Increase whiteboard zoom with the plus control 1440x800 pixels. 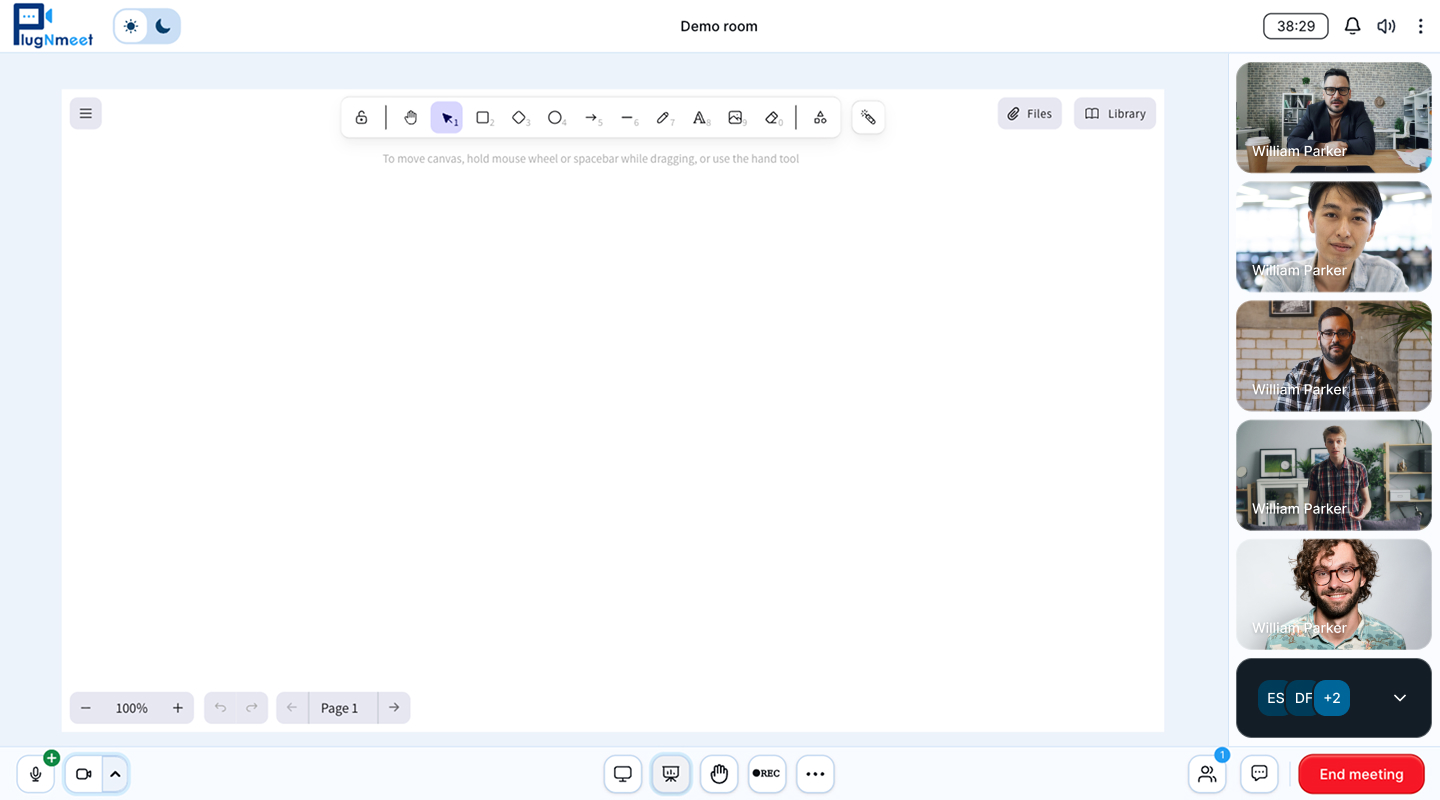click(177, 707)
